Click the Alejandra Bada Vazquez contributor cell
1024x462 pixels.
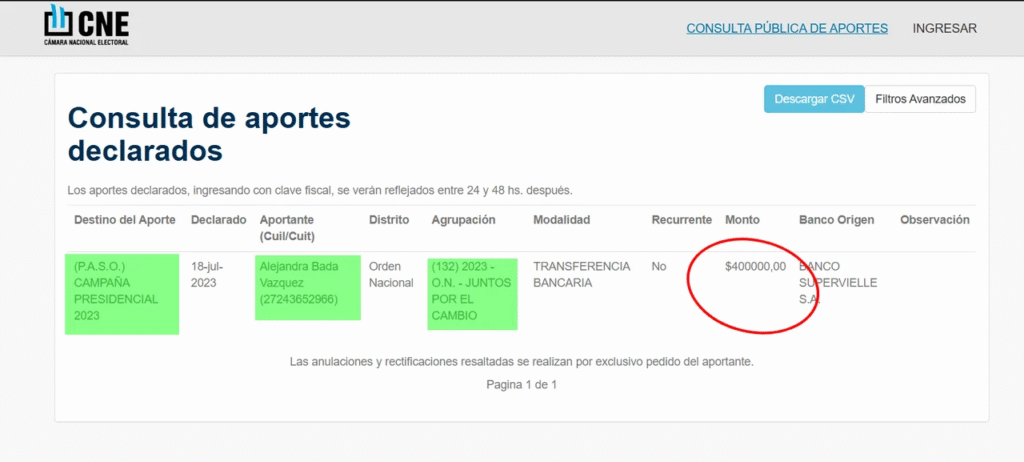[307, 283]
